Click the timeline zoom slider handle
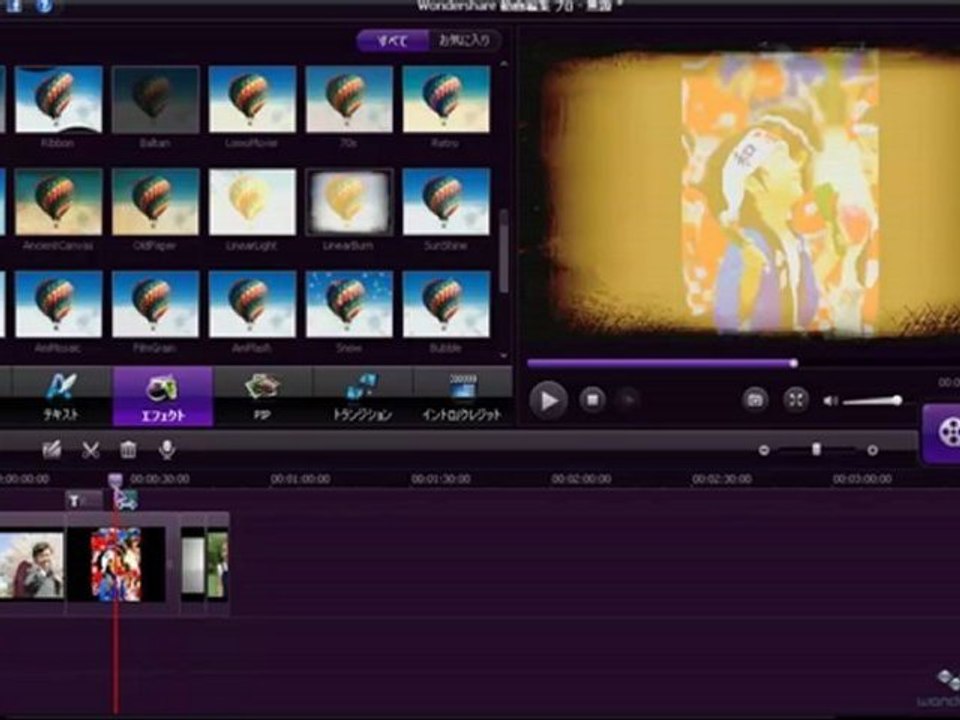Viewport: 960px width, 720px height. (x=816, y=449)
